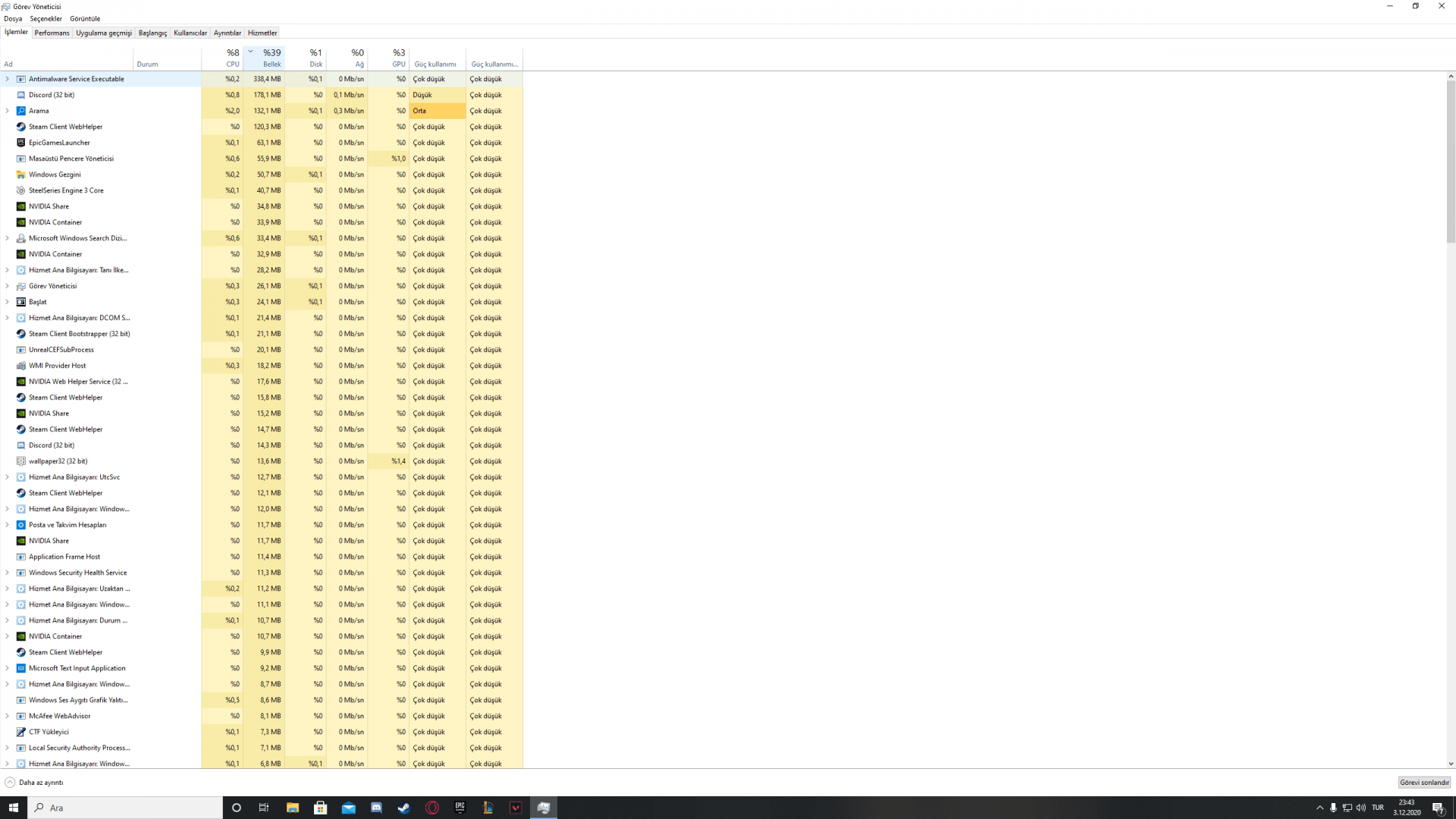Image resolution: width=1456 pixels, height=819 pixels.
Task: Expand the McAfee WebAdvisor process row
Action: [8, 716]
